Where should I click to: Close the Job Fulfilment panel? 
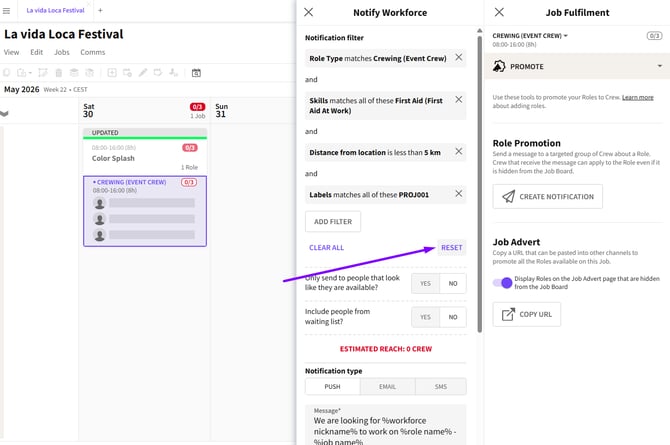tap(499, 12)
